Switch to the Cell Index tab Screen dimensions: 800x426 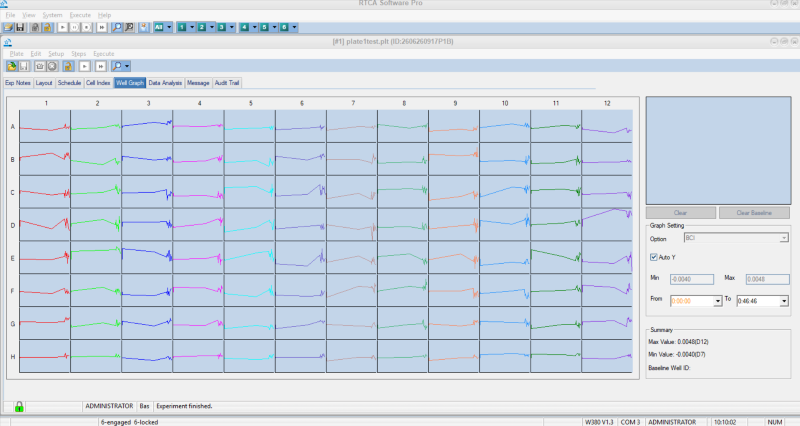(98, 83)
